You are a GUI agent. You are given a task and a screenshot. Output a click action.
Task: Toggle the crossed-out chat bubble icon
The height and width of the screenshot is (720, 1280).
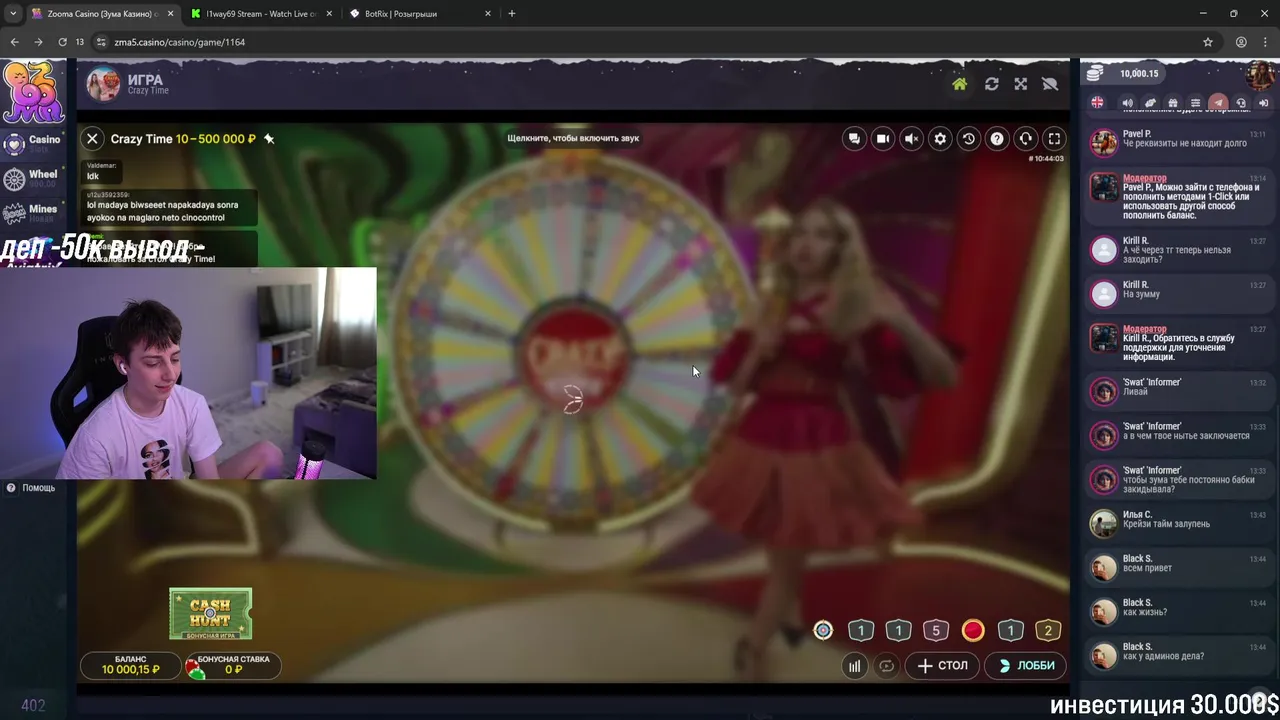(x=1050, y=84)
